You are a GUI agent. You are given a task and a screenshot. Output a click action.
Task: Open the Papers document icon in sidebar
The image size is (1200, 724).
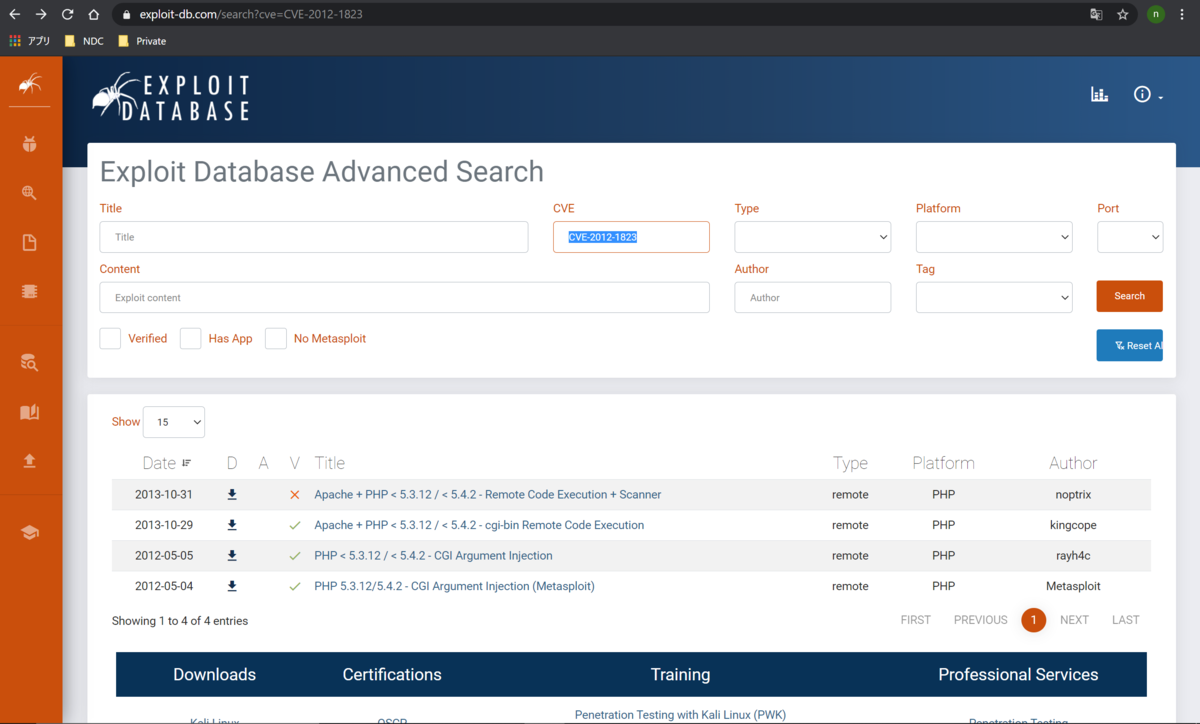(30, 242)
